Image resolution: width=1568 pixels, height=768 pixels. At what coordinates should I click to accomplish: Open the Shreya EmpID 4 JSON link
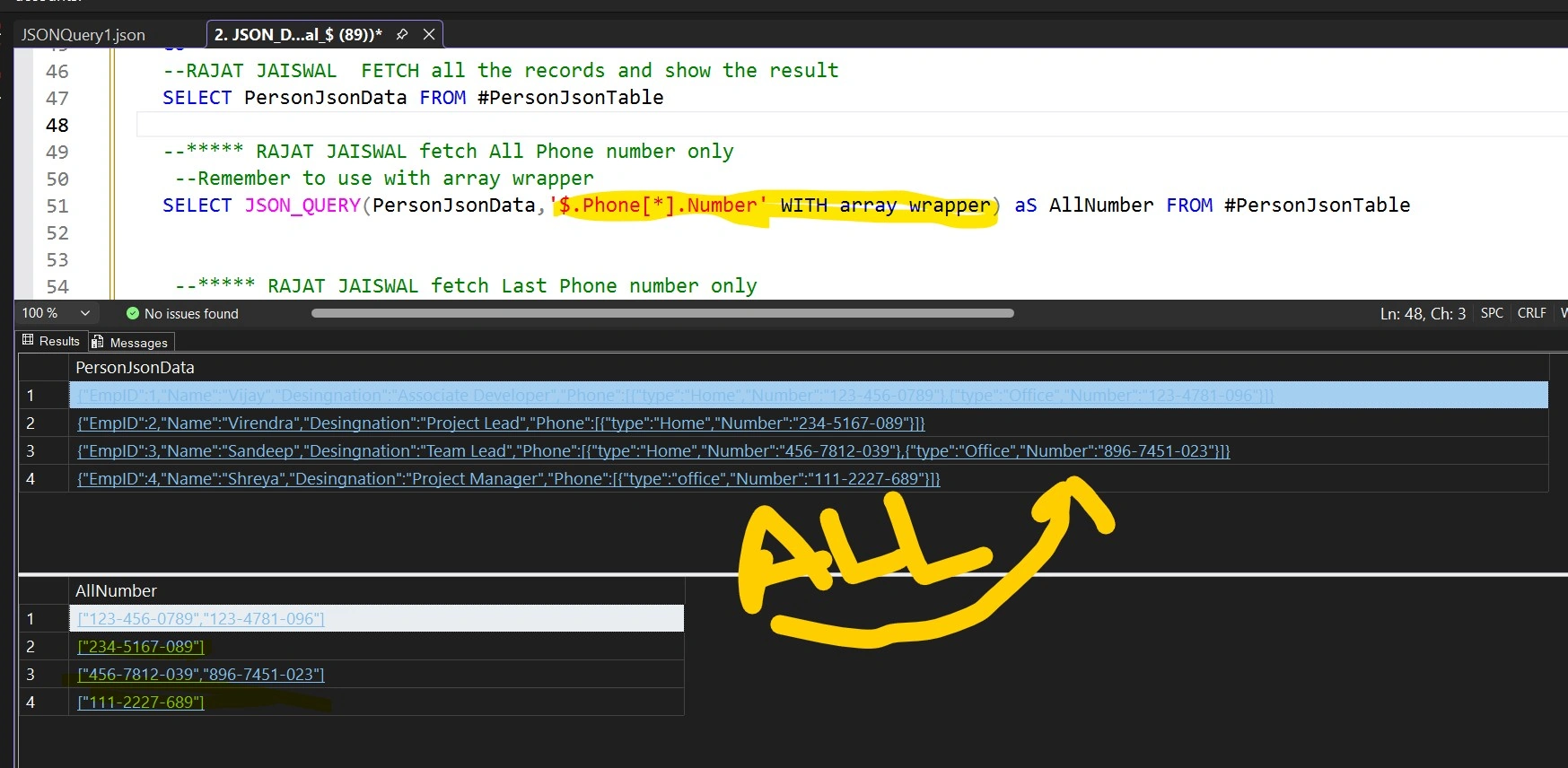(508, 479)
